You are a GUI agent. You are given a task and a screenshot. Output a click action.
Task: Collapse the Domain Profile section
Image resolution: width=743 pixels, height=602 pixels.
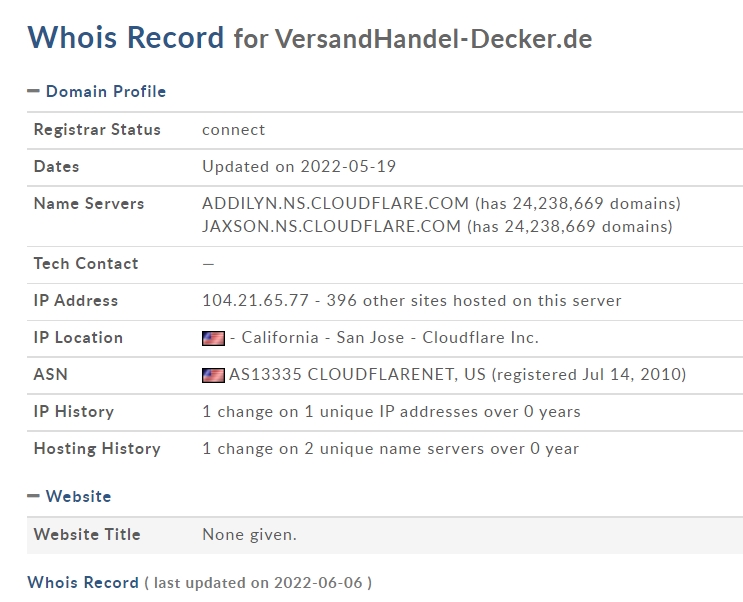pos(97,91)
